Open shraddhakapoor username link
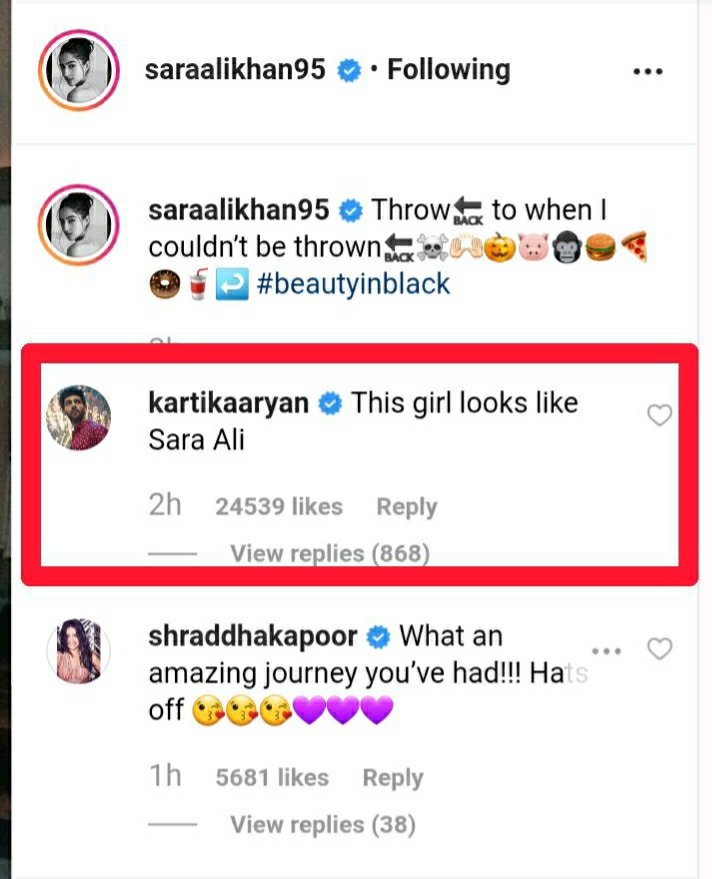This screenshot has height=879, width=712. [254, 636]
